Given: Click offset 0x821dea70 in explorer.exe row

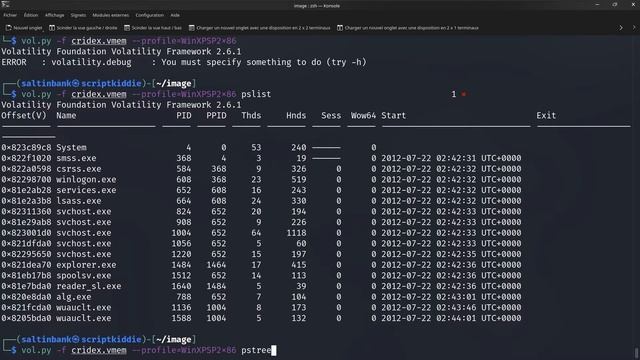Looking at the screenshot, I should pyautogui.click(x=26, y=264).
